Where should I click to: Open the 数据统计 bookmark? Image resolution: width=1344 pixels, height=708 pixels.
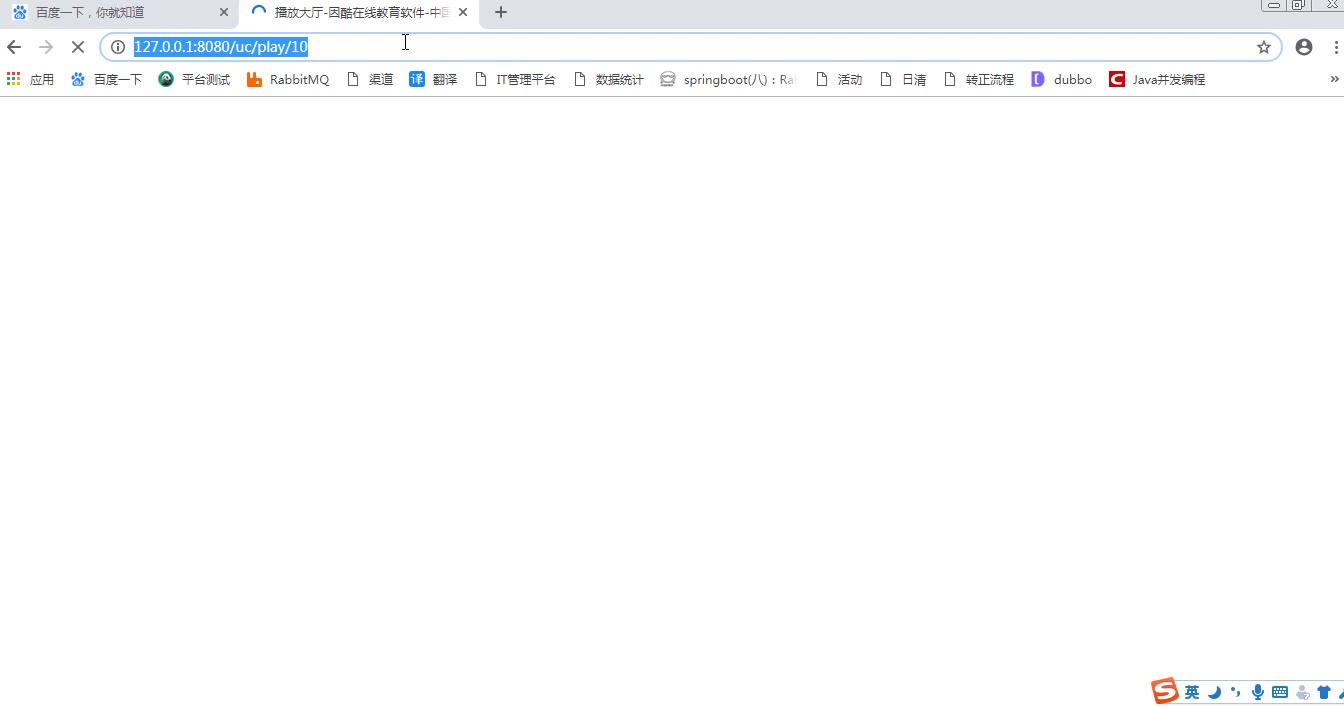point(609,79)
